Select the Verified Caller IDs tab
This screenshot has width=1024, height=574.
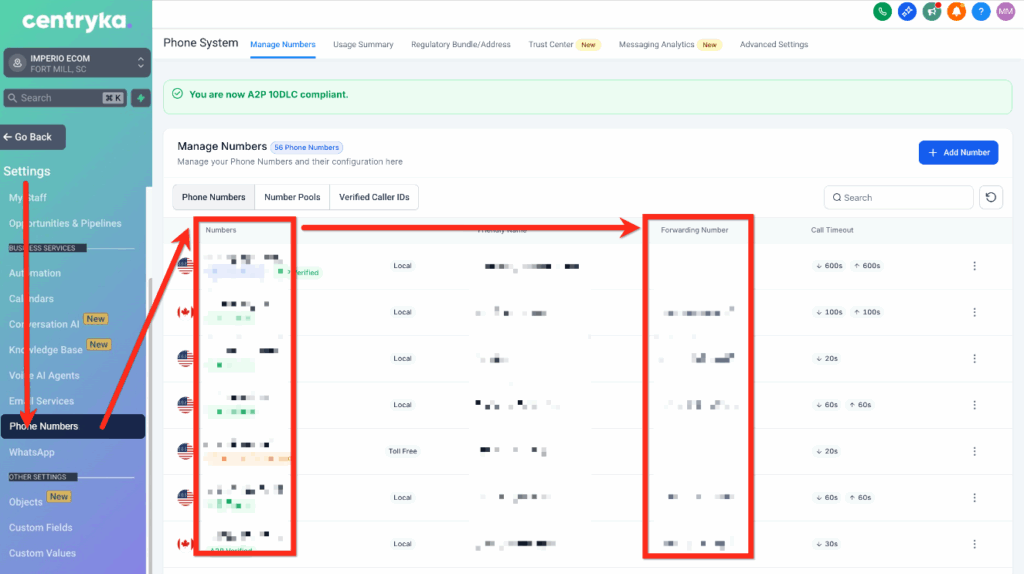(374, 197)
